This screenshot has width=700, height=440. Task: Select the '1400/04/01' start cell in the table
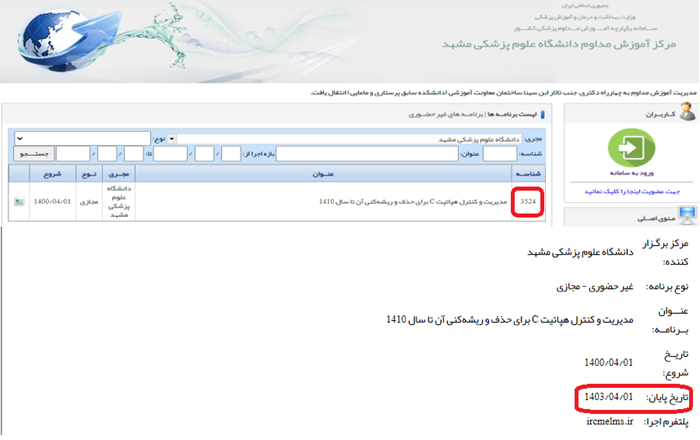click(52, 202)
